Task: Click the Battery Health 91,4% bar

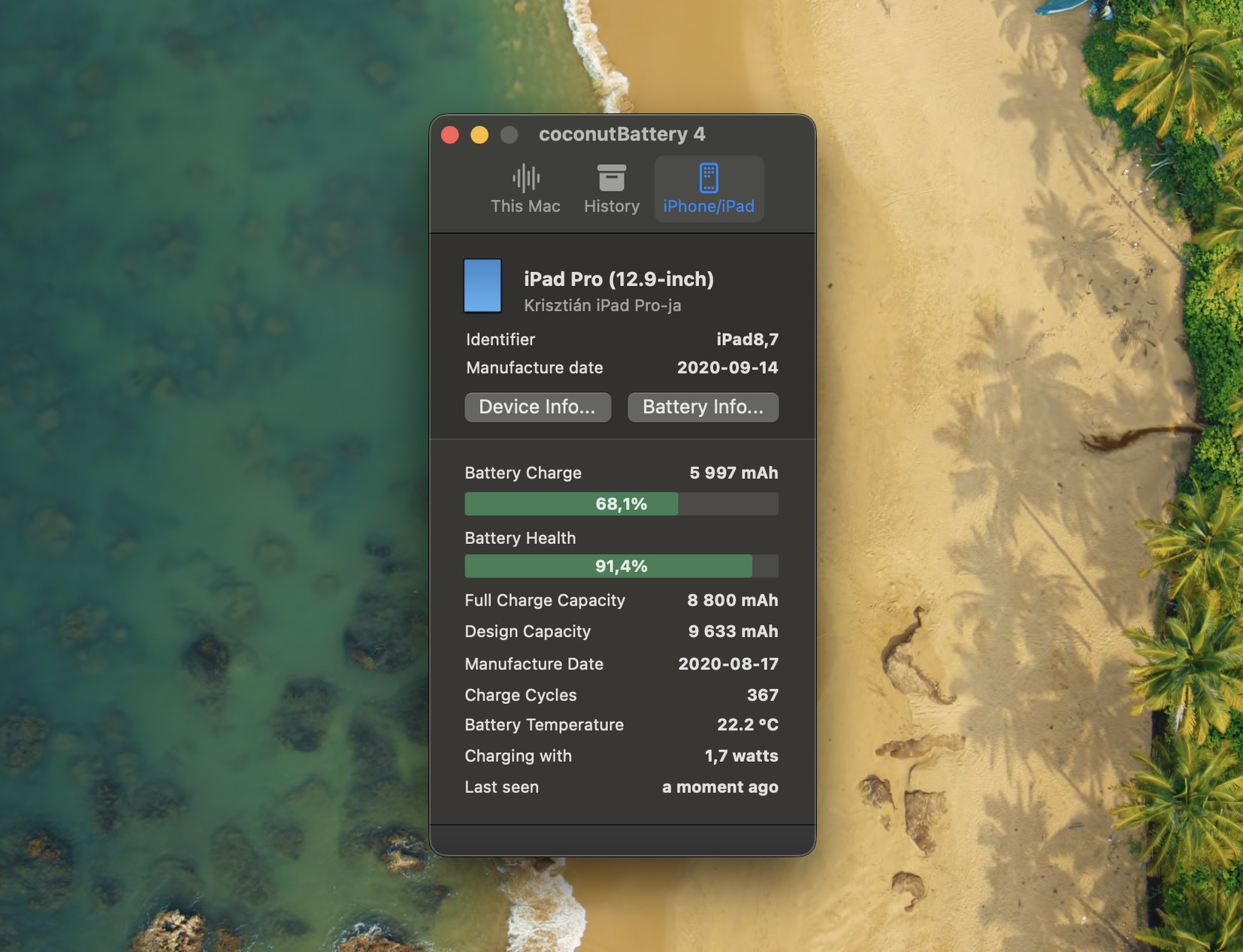Action: (x=621, y=566)
